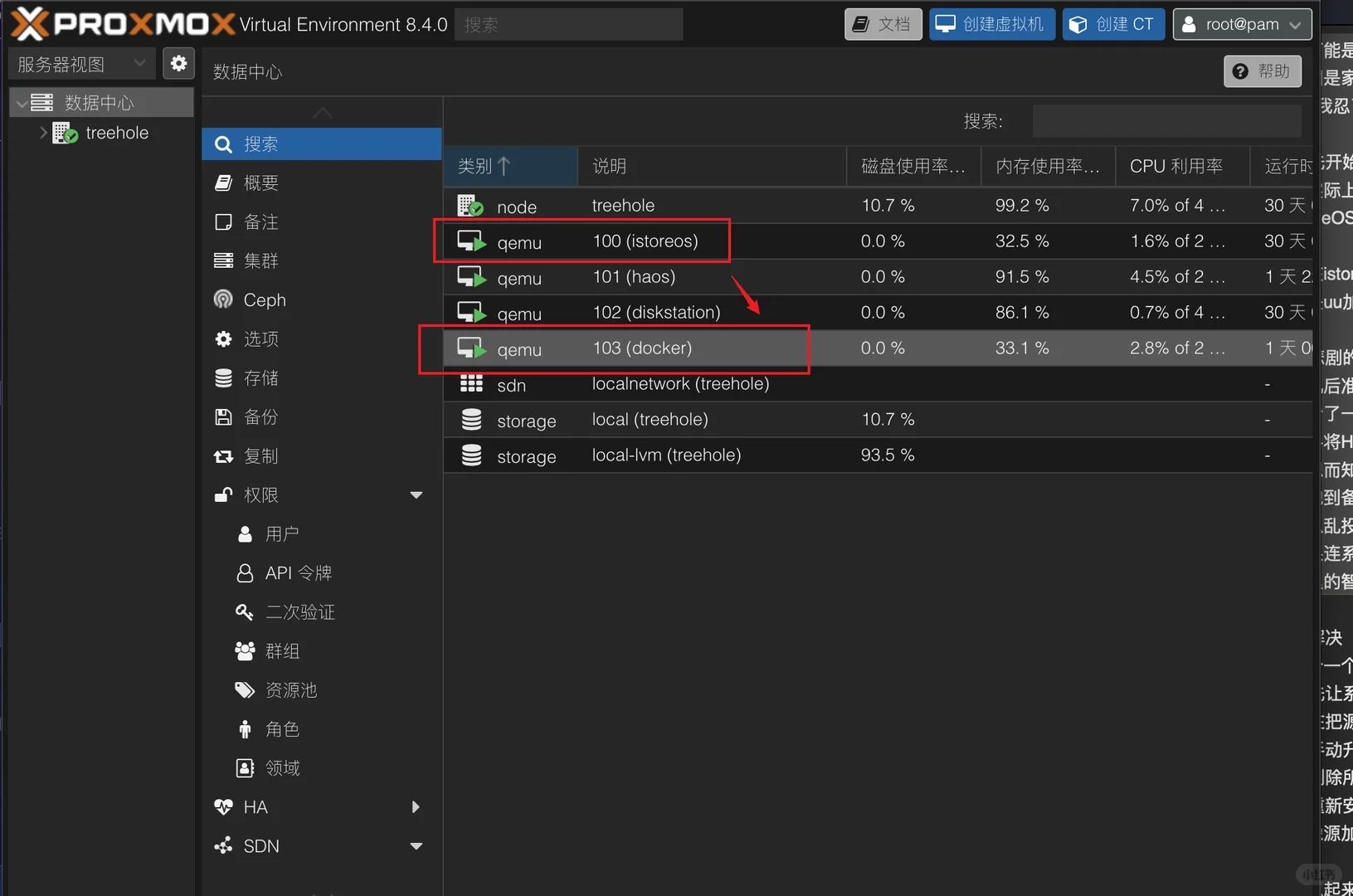Image resolution: width=1353 pixels, height=896 pixels.
Task: Open the 集群 cluster menu item
Action: pos(322,261)
